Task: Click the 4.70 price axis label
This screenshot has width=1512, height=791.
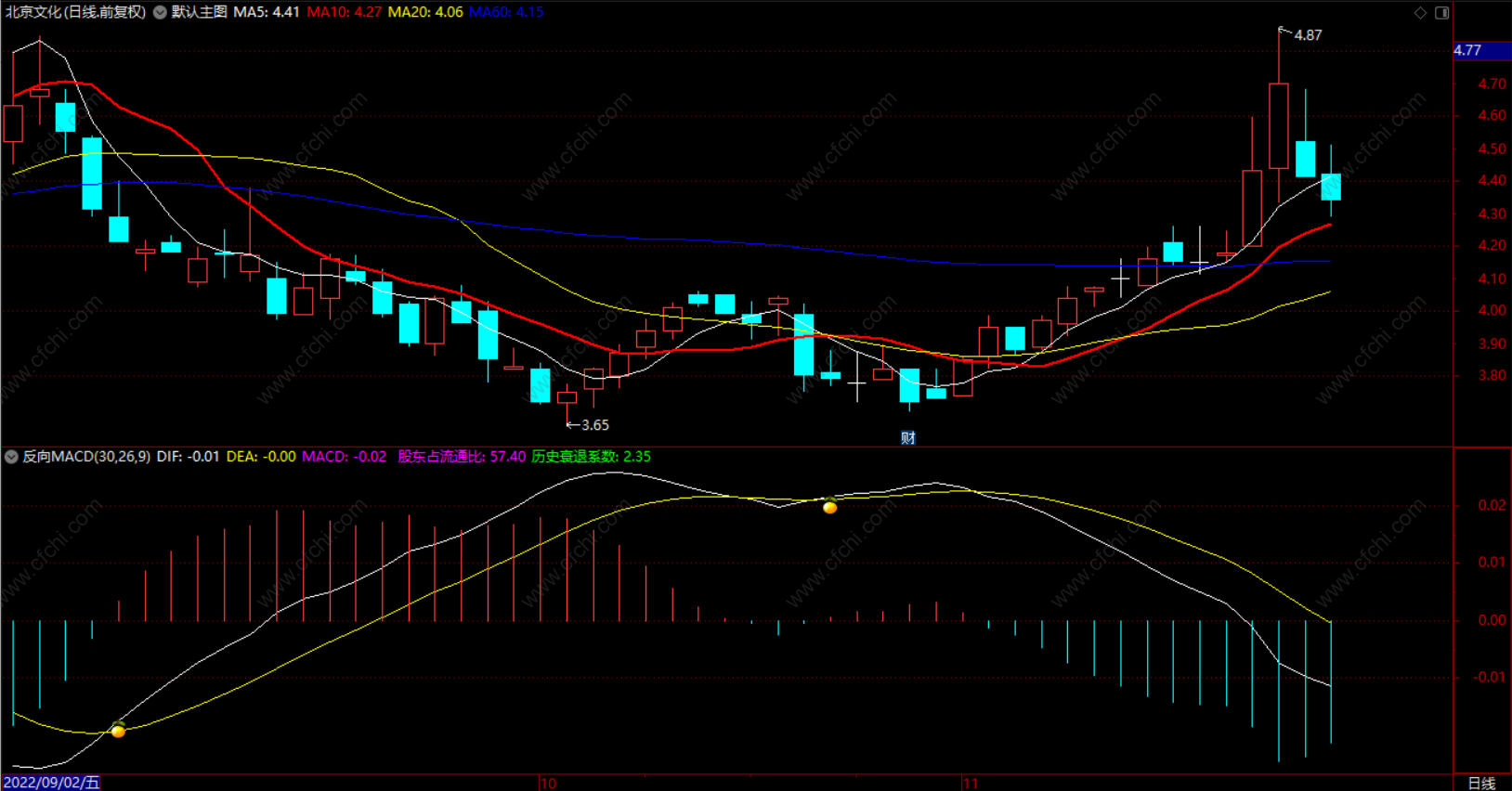Action: coord(1492,84)
